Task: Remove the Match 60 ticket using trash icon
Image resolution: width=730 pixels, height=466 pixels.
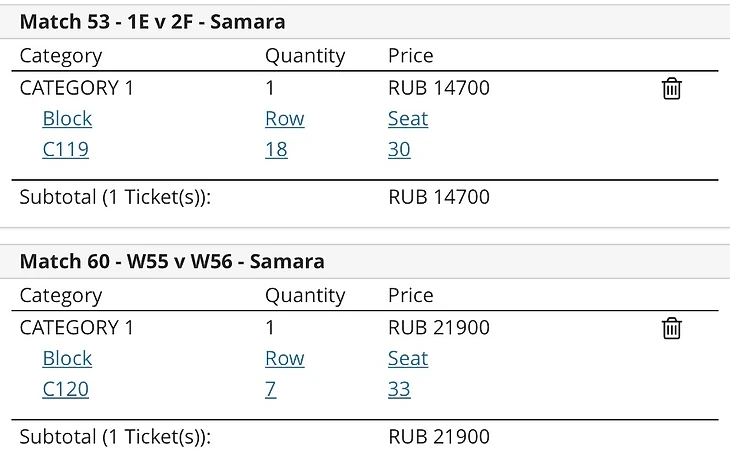Action: pos(672,328)
